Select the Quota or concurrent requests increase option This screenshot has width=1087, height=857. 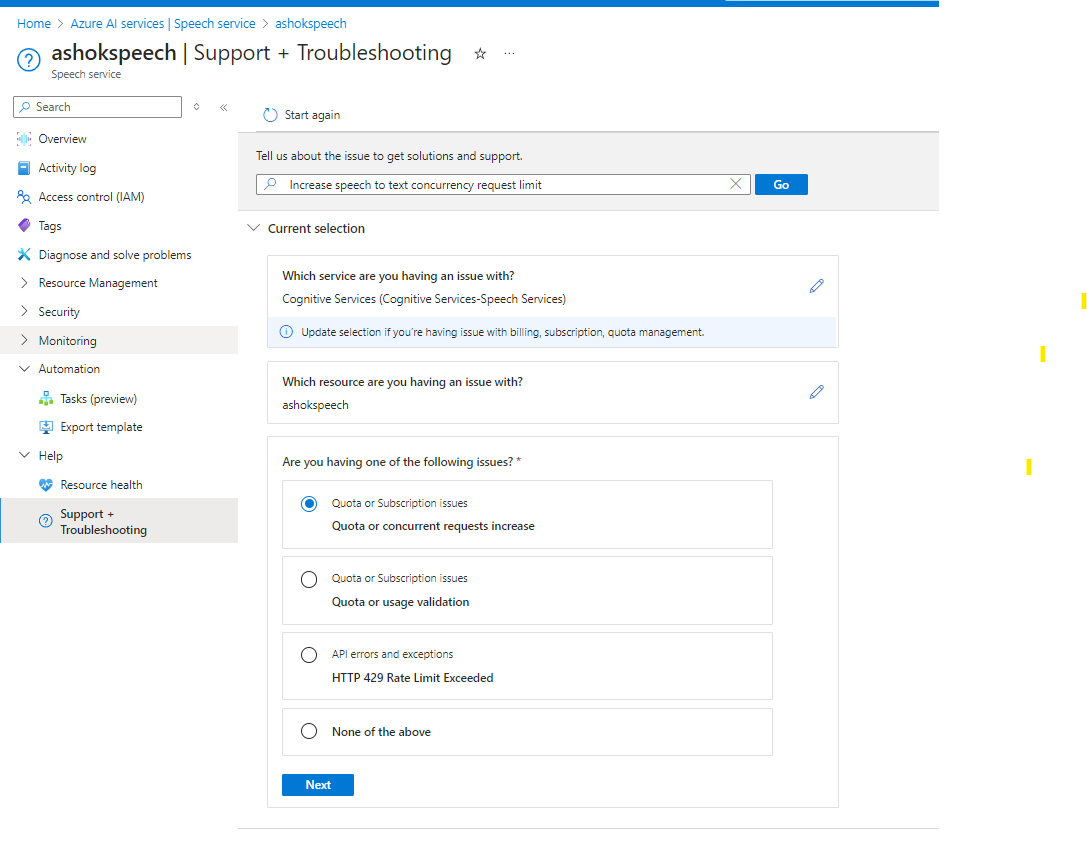[309, 503]
